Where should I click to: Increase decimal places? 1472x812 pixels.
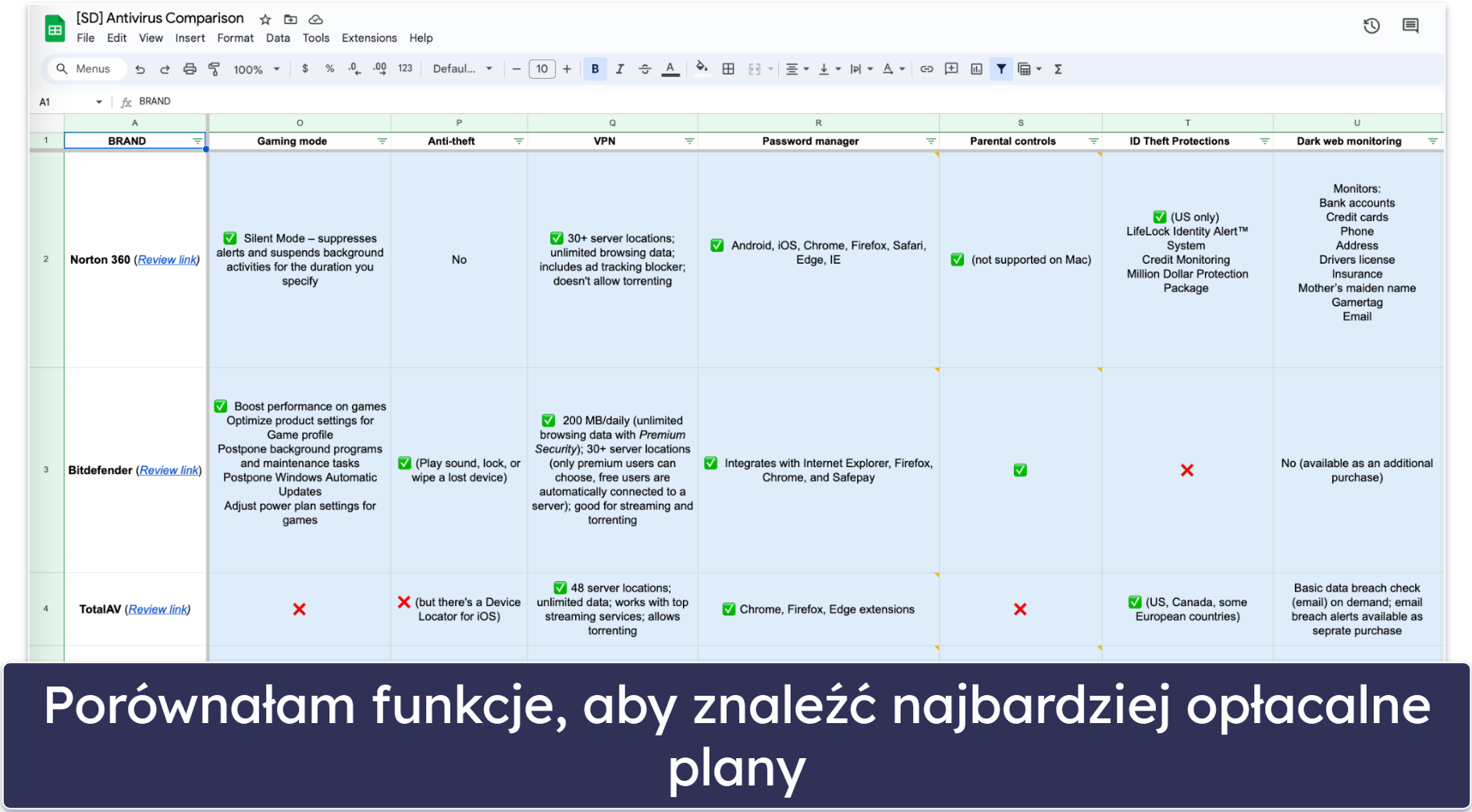pyautogui.click(x=379, y=69)
